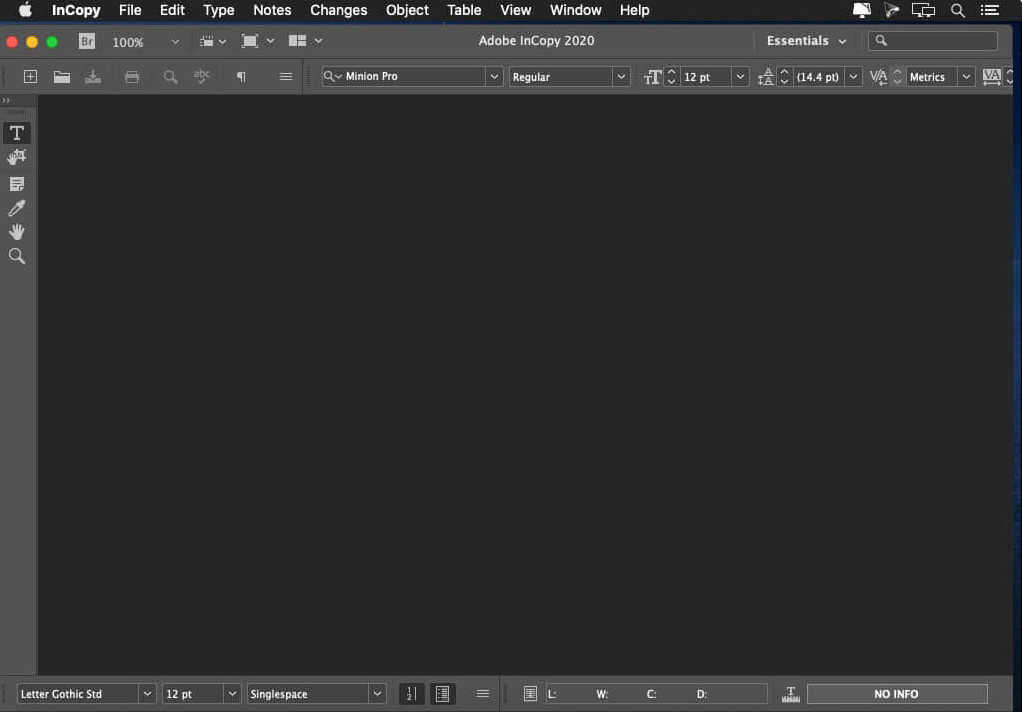Click the Print button in the toolbar
The width and height of the screenshot is (1022, 712).
(x=131, y=76)
